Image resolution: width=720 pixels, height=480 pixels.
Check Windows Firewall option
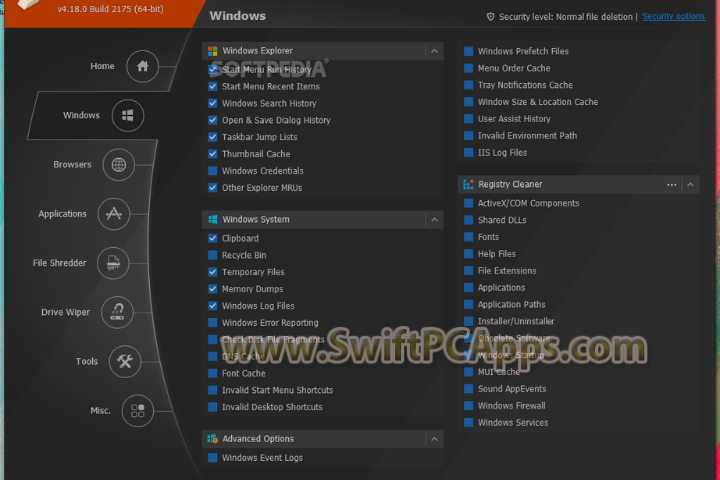pos(468,406)
